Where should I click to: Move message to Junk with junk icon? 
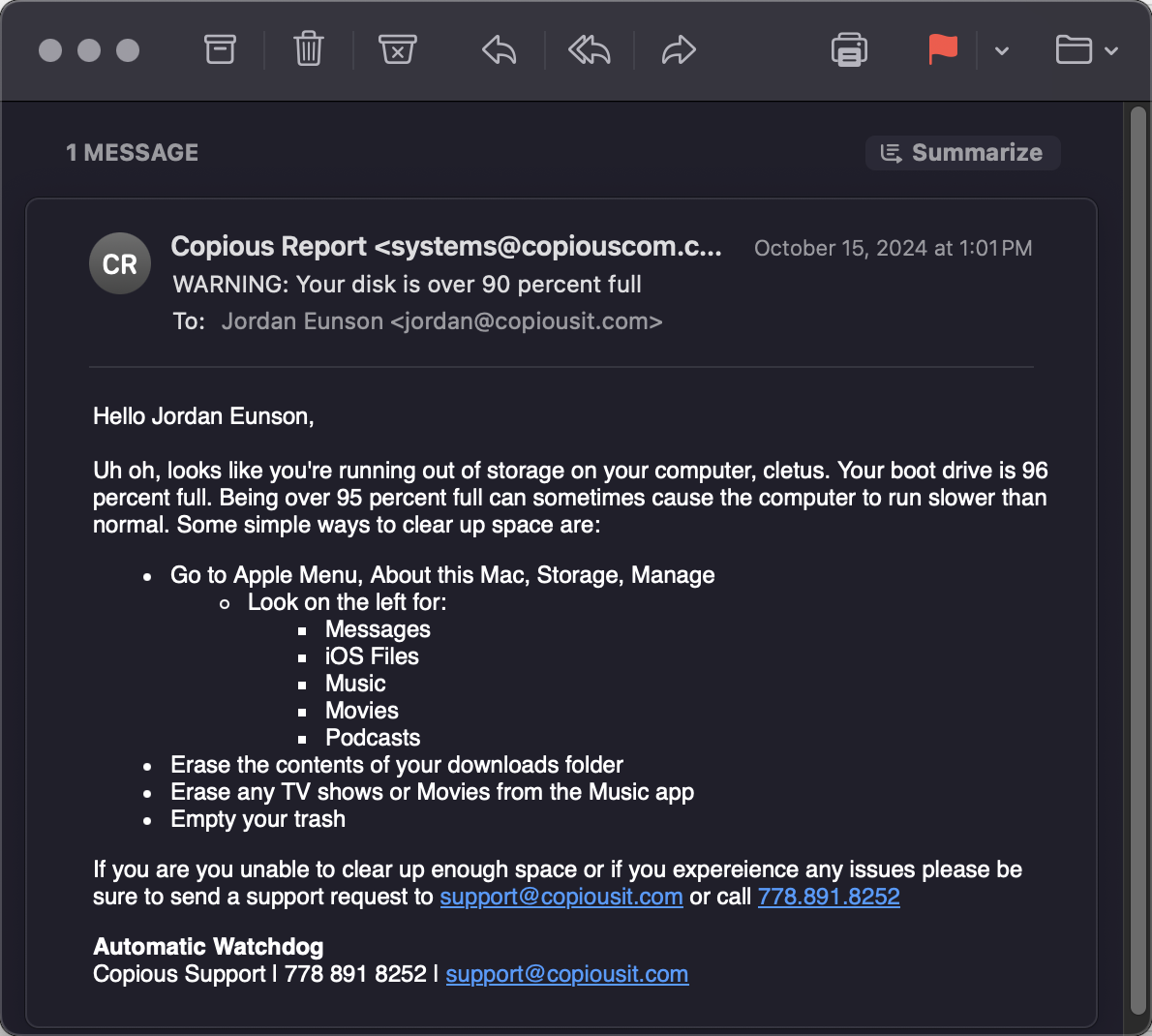click(x=398, y=49)
